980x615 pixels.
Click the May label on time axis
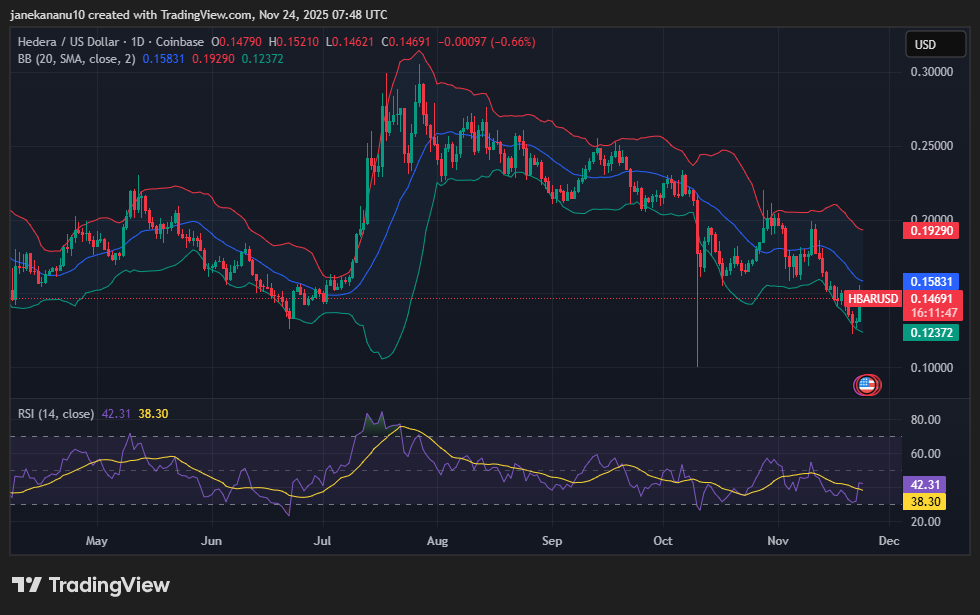[x=96, y=541]
